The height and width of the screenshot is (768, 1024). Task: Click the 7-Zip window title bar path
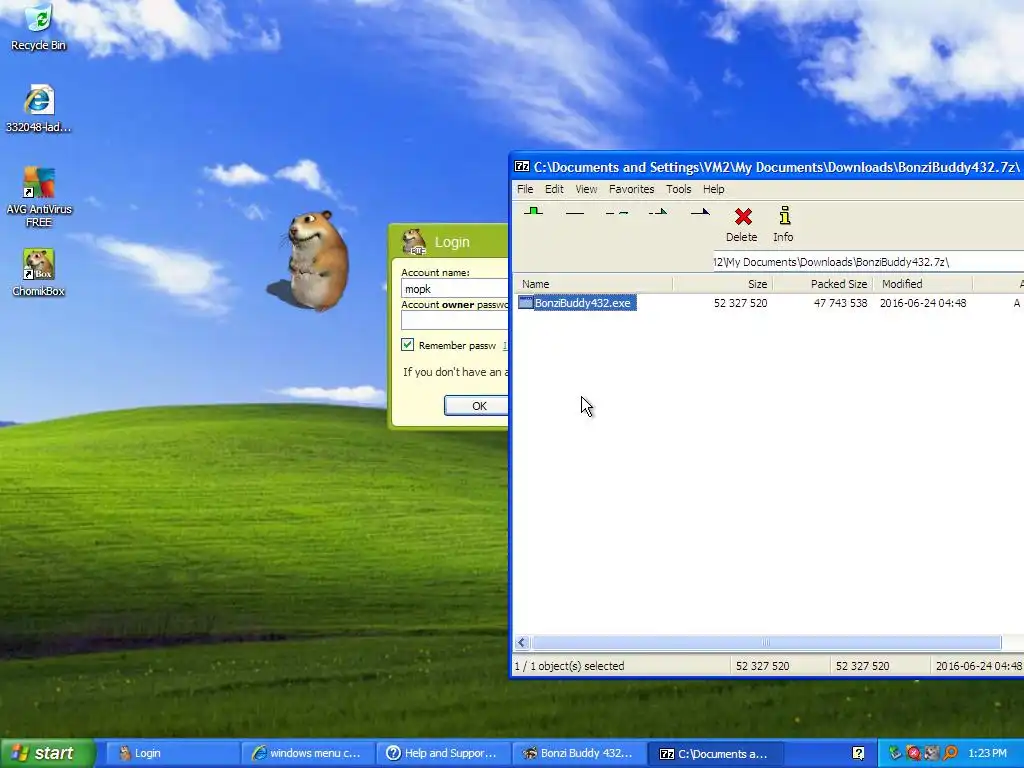click(x=776, y=167)
